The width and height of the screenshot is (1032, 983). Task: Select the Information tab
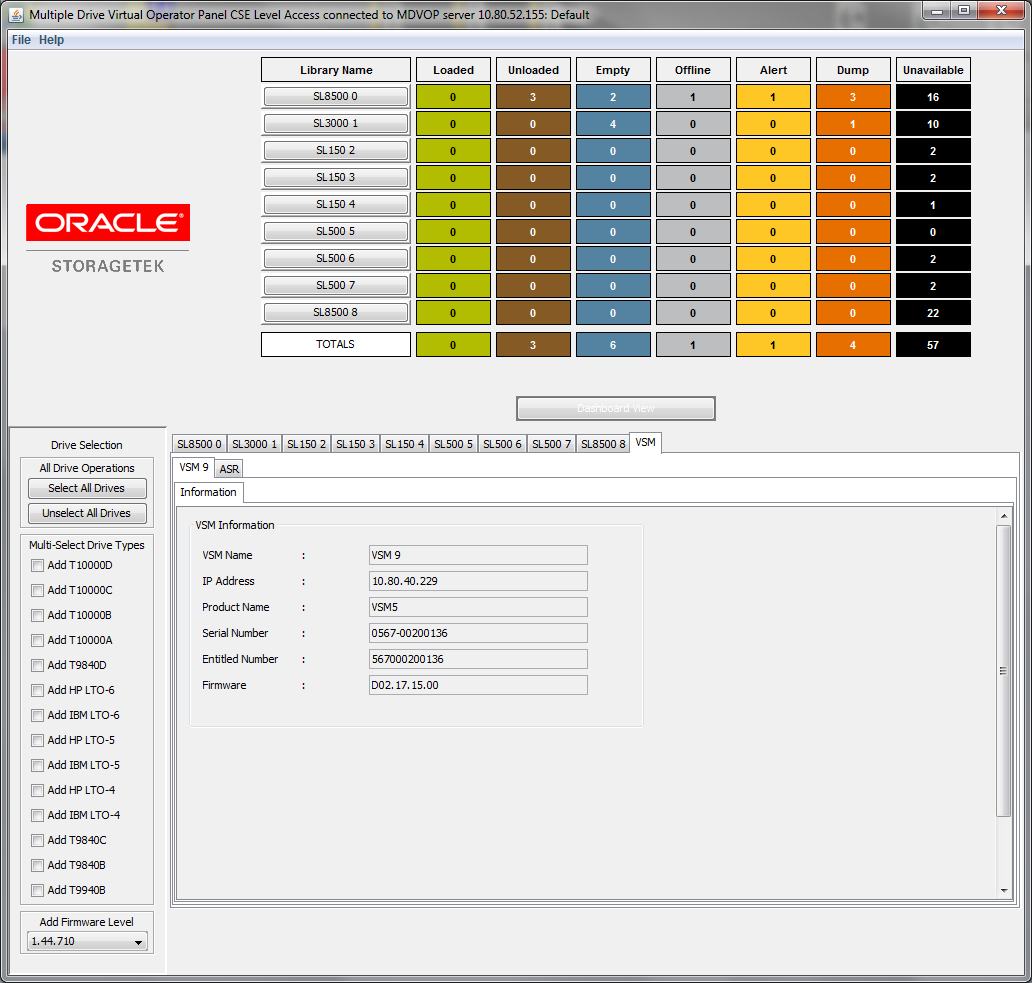[x=208, y=492]
